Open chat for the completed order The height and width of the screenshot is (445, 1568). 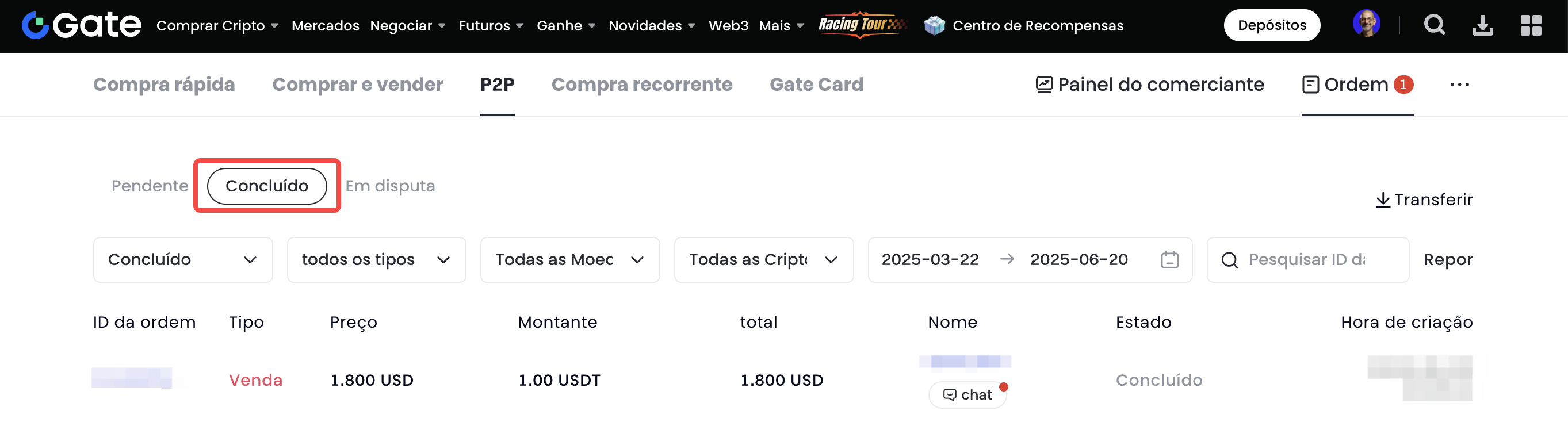(967, 395)
